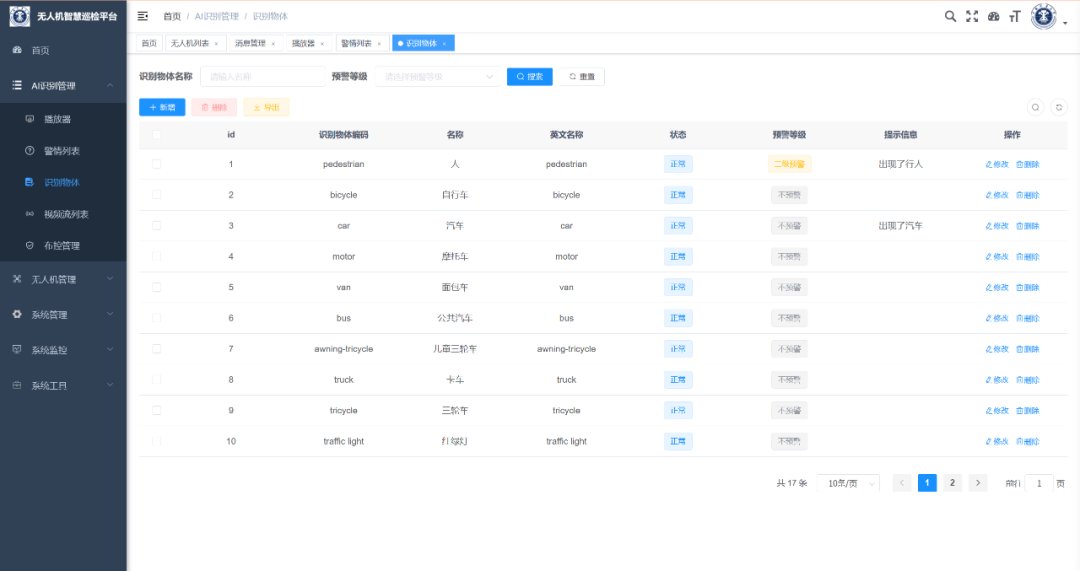The height and width of the screenshot is (571, 1080).
Task: Open 视频流列表 in the sidebar
Action: point(66,214)
